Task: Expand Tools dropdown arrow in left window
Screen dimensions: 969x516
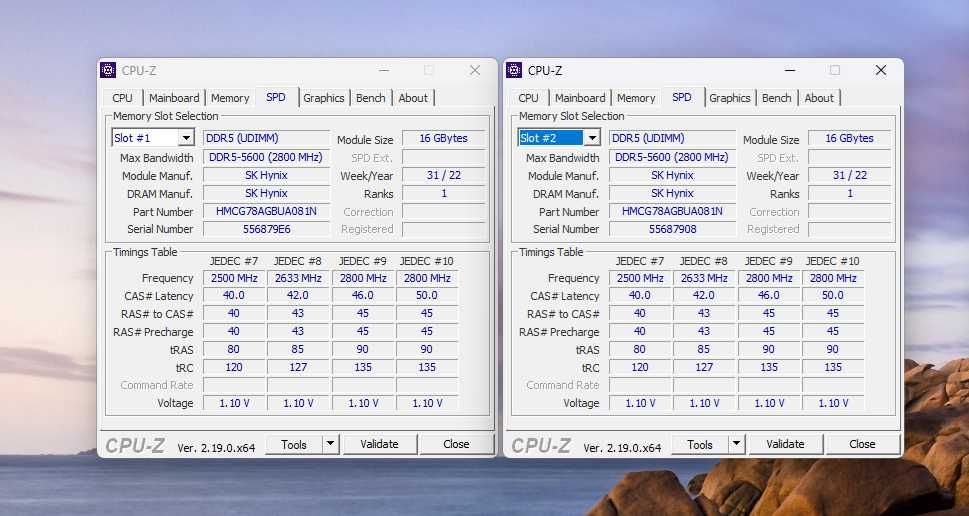Action: pyautogui.click(x=331, y=444)
